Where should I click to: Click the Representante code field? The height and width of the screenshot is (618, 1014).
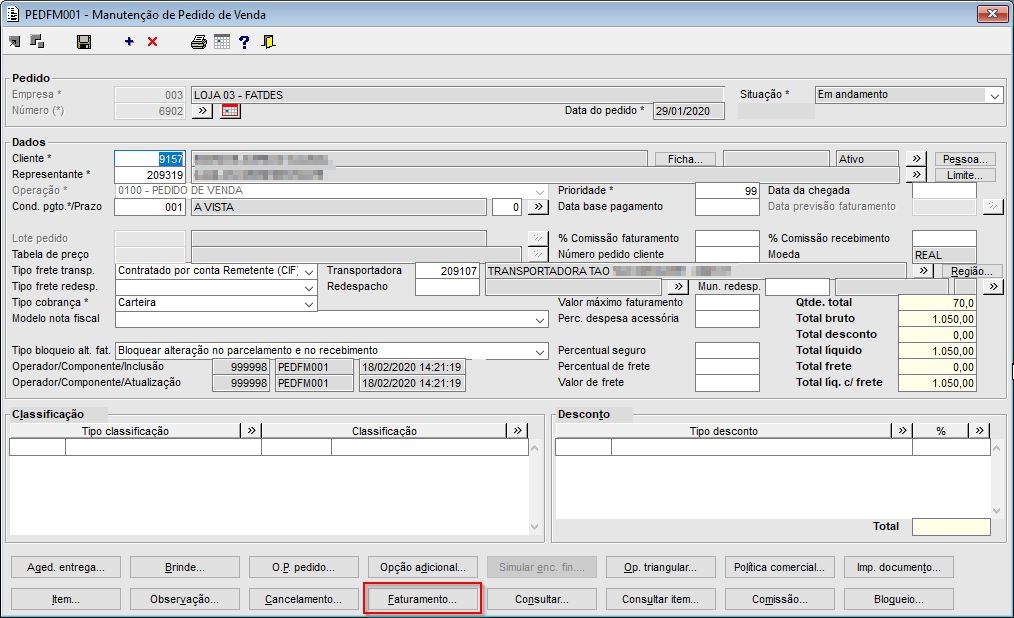click(150, 175)
